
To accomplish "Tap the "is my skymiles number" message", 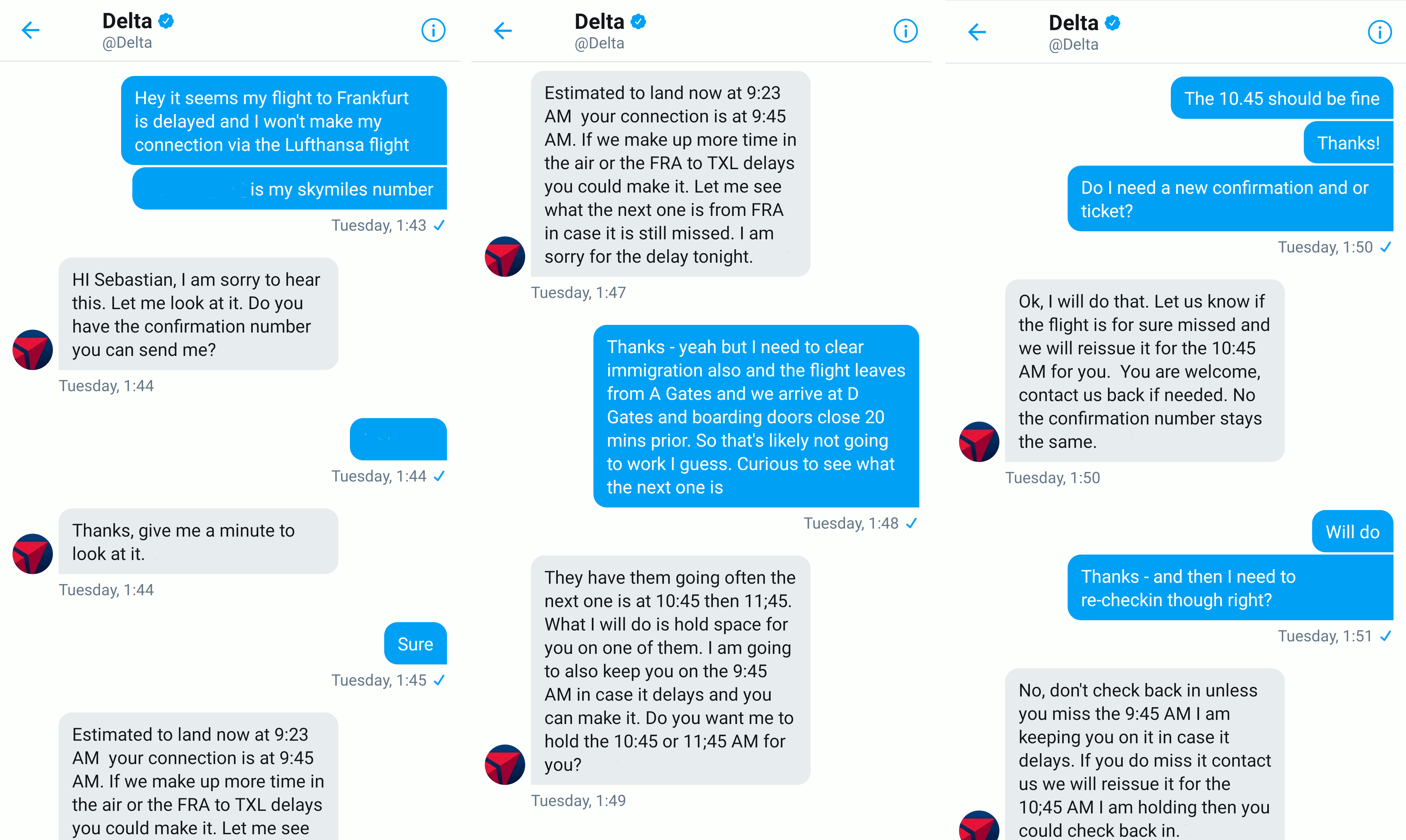I will (289, 188).
